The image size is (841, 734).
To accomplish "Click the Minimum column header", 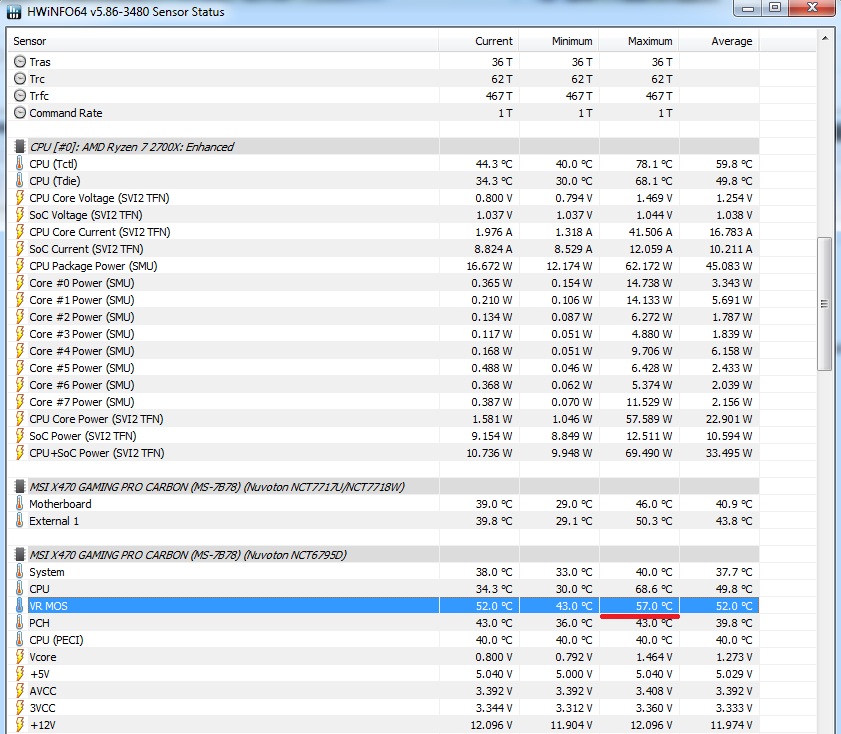I will click(x=558, y=41).
